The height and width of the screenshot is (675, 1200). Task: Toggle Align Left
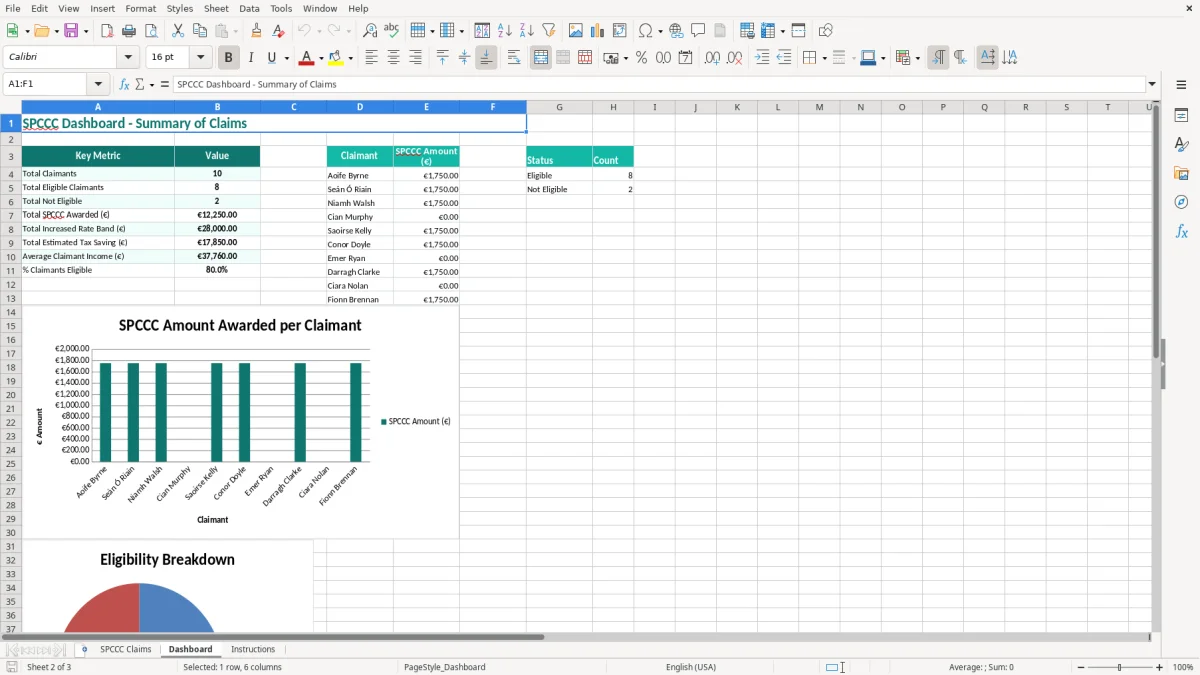(371, 58)
